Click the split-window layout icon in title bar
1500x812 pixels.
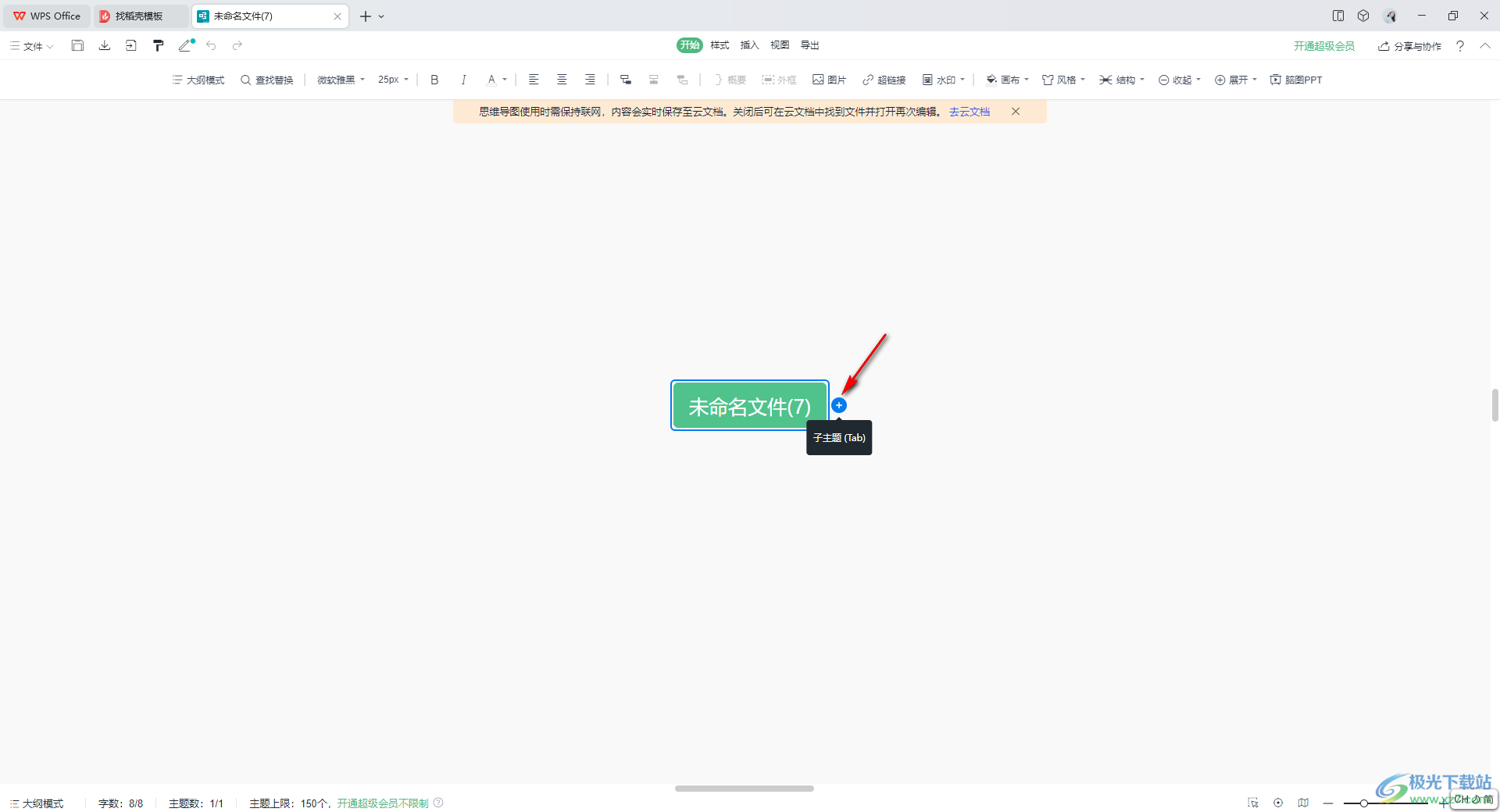tap(1338, 16)
